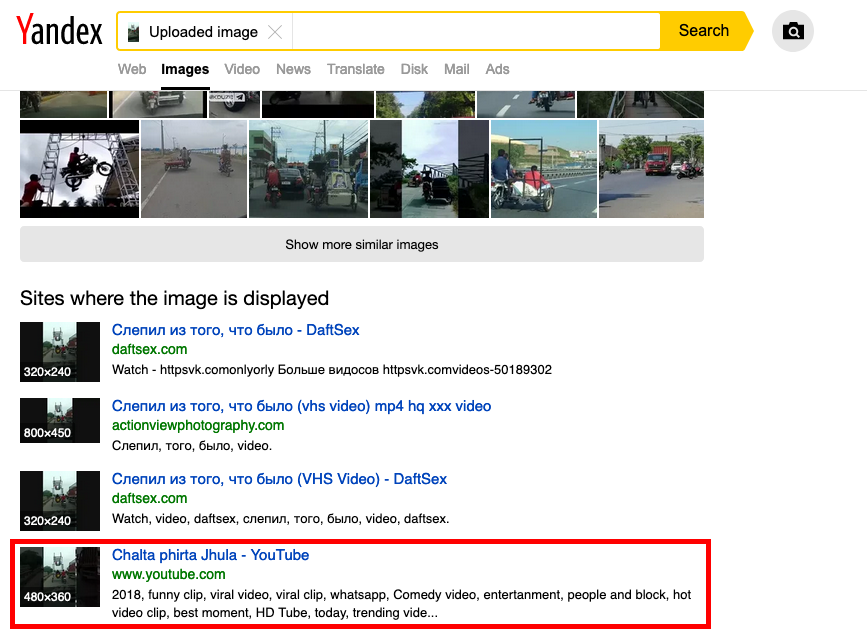Select the Images tab
Screen dimensions: 867x634
pyautogui.click(x=185, y=69)
